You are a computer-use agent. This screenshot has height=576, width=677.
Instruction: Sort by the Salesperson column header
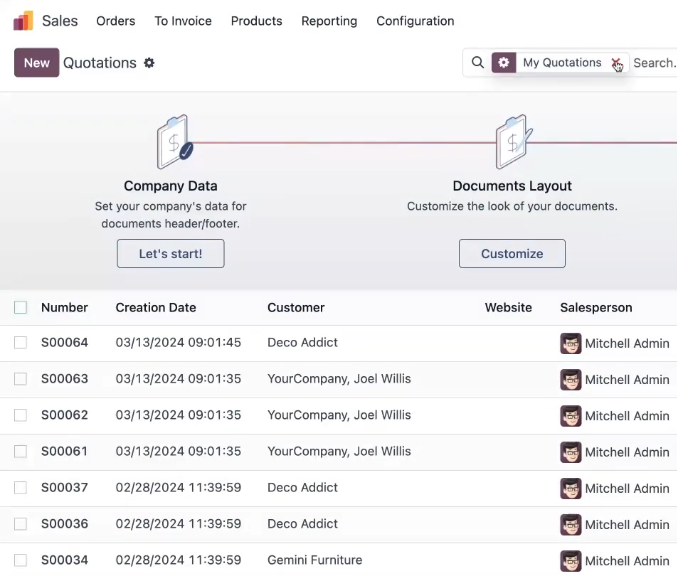click(596, 307)
